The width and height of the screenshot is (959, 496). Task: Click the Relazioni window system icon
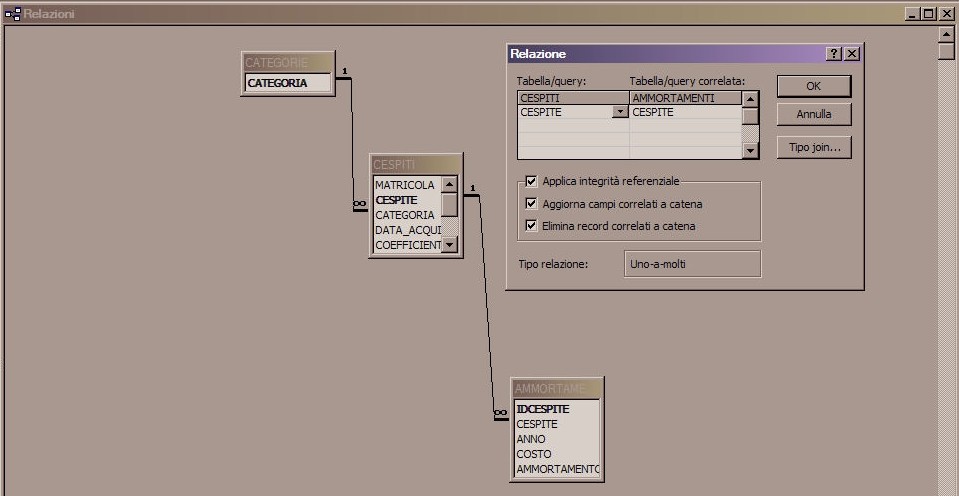point(13,14)
